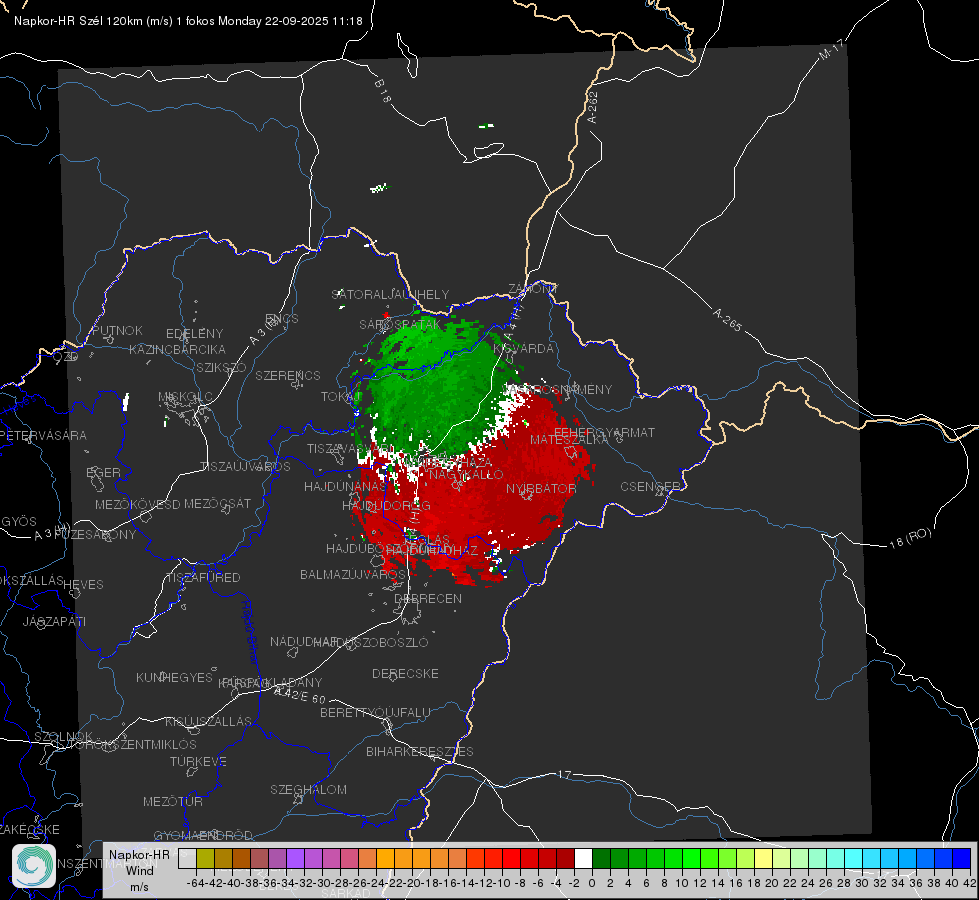Select the HEVES town label

point(83,585)
